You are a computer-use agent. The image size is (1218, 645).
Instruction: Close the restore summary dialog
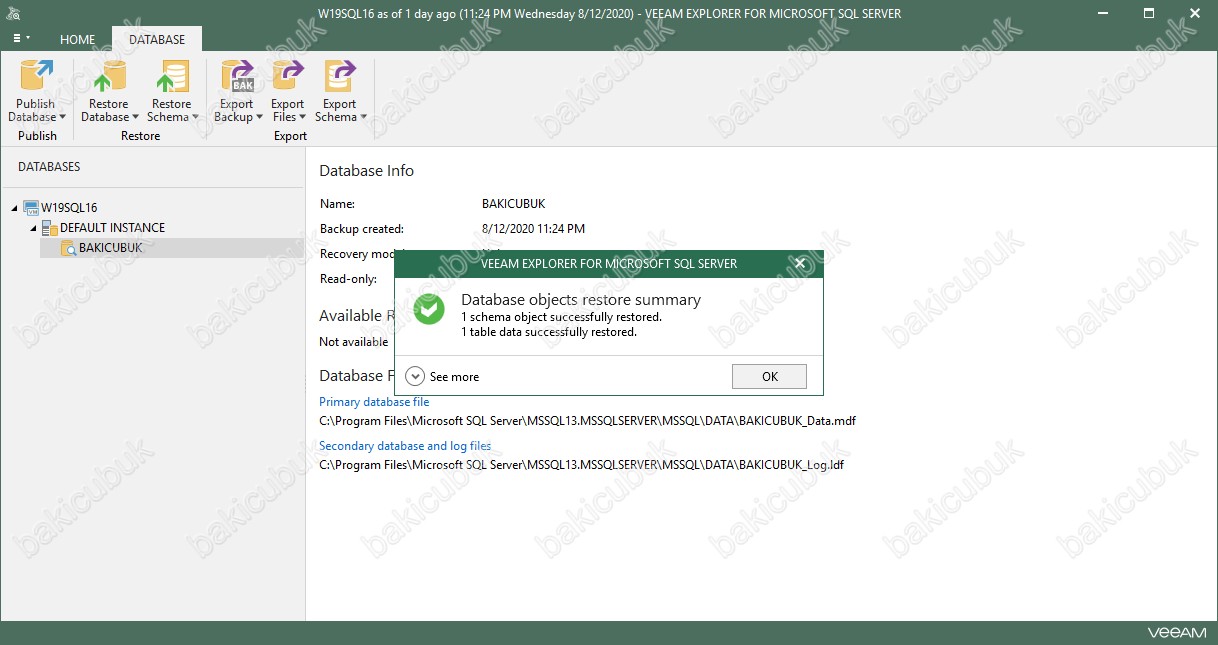tap(800, 264)
